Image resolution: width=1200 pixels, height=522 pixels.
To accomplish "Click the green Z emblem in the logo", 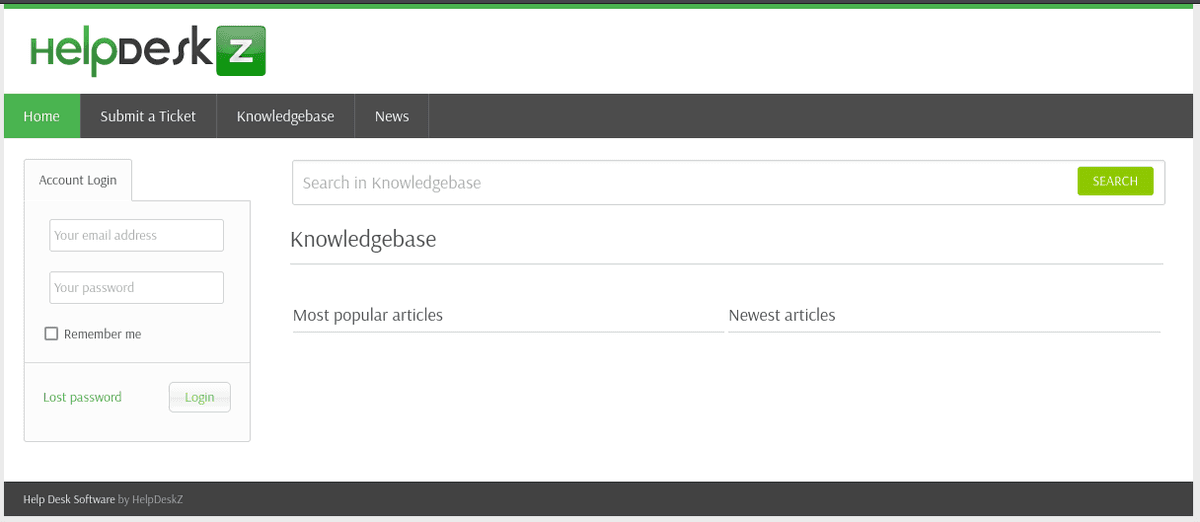I will point(241,52).
